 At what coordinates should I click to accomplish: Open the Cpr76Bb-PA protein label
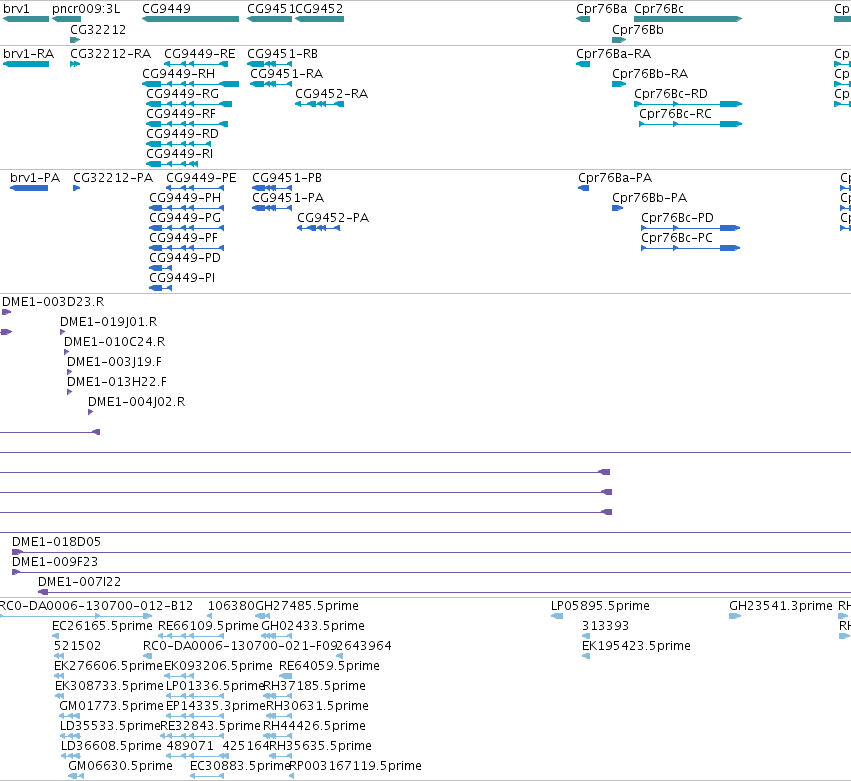click(649, 198)
